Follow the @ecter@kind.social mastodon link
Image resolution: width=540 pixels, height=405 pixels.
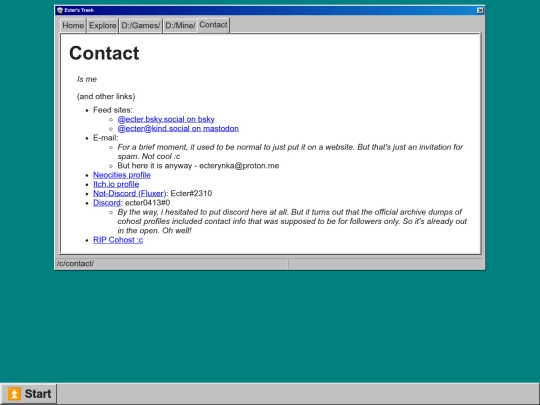point(178,128)
